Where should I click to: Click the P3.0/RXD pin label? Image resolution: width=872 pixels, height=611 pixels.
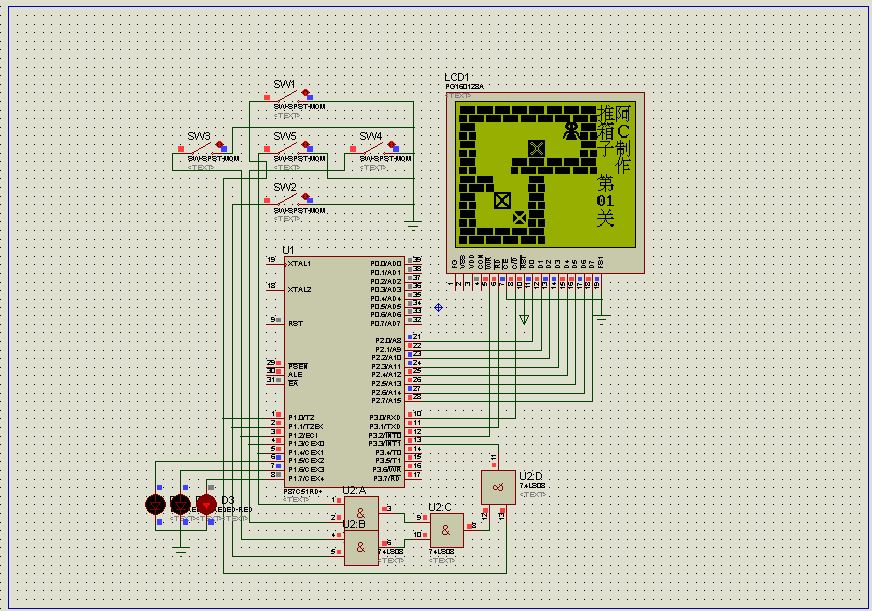click(385, 418)
